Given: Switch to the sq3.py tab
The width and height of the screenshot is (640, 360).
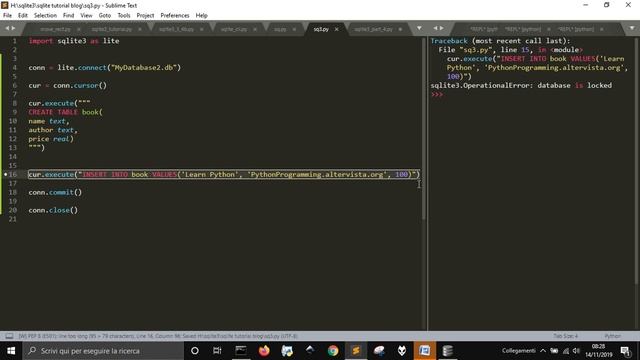Looking at the screenshot, I should pos(321,29).
